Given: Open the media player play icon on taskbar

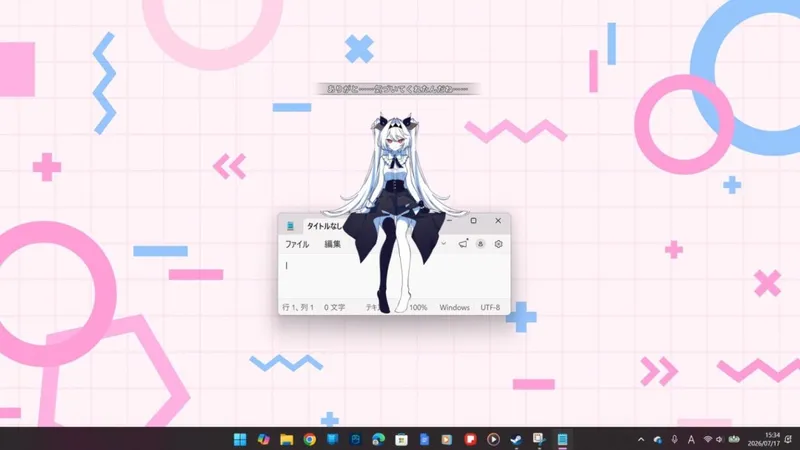Looking at the screenshot, I should click(493, 439).
